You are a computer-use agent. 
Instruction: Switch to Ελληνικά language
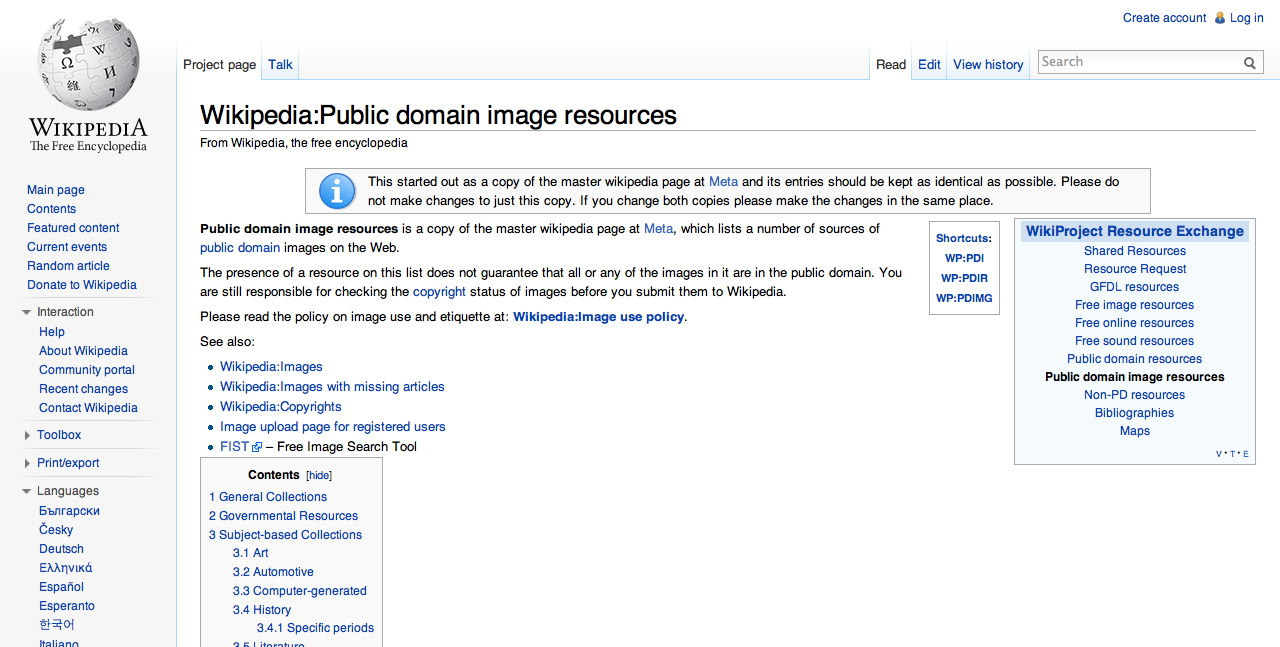pos(65,568)
